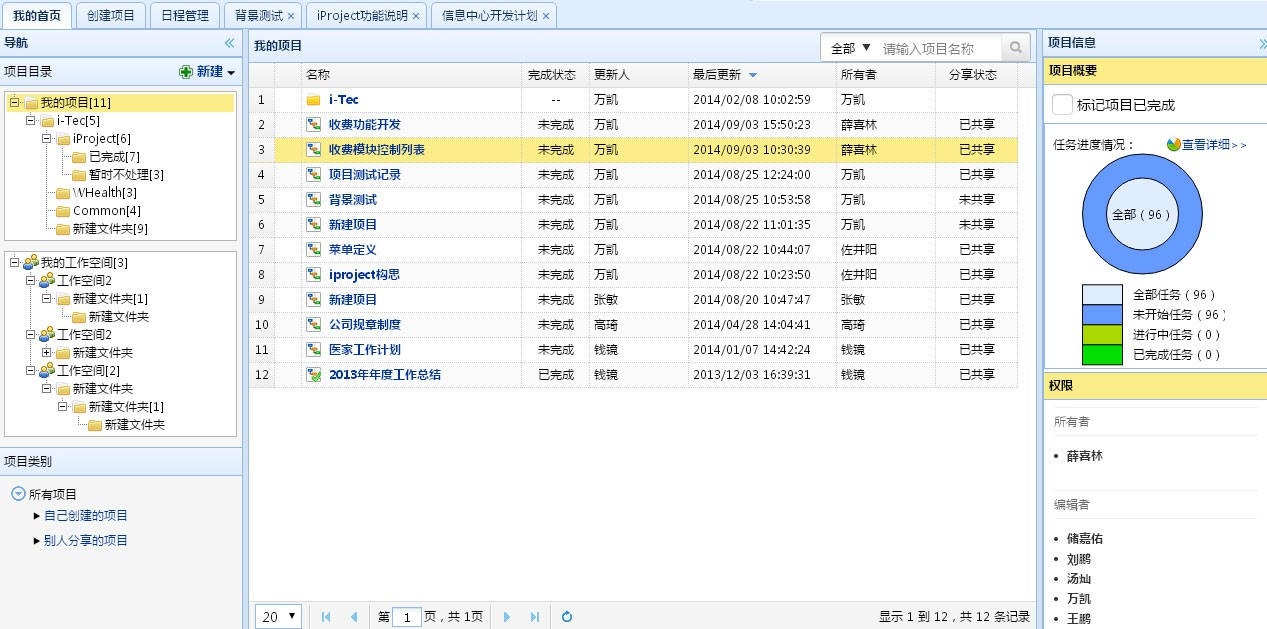The image size is (1267, 629).
Task: Close the 信息中心开发计划 tab
Action: click(546, 16)
